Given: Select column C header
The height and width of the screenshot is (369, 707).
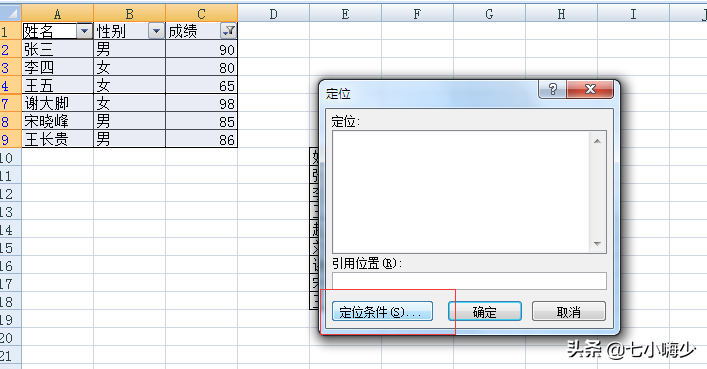Looking at the screenshot, I should (x=202, y=14).
